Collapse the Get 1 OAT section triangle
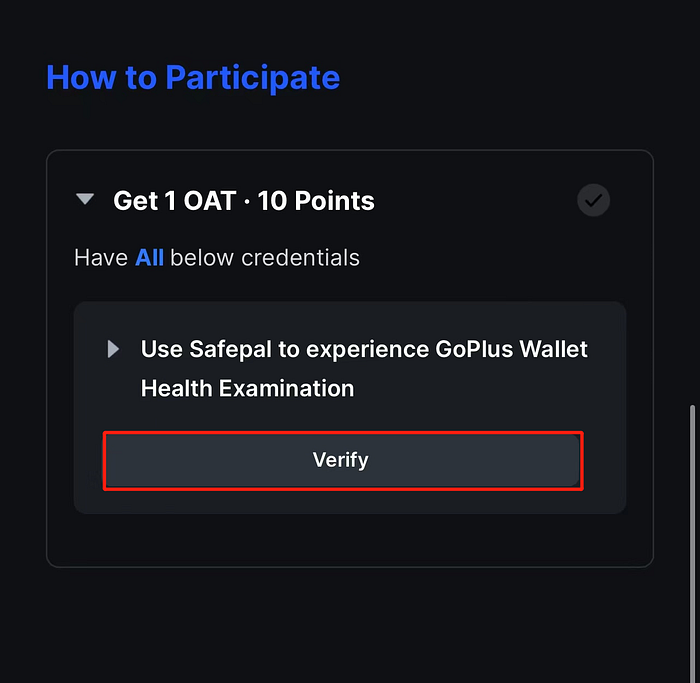This screenshot has width=700, height=683. pyautogui.click(x=85, y=199)
